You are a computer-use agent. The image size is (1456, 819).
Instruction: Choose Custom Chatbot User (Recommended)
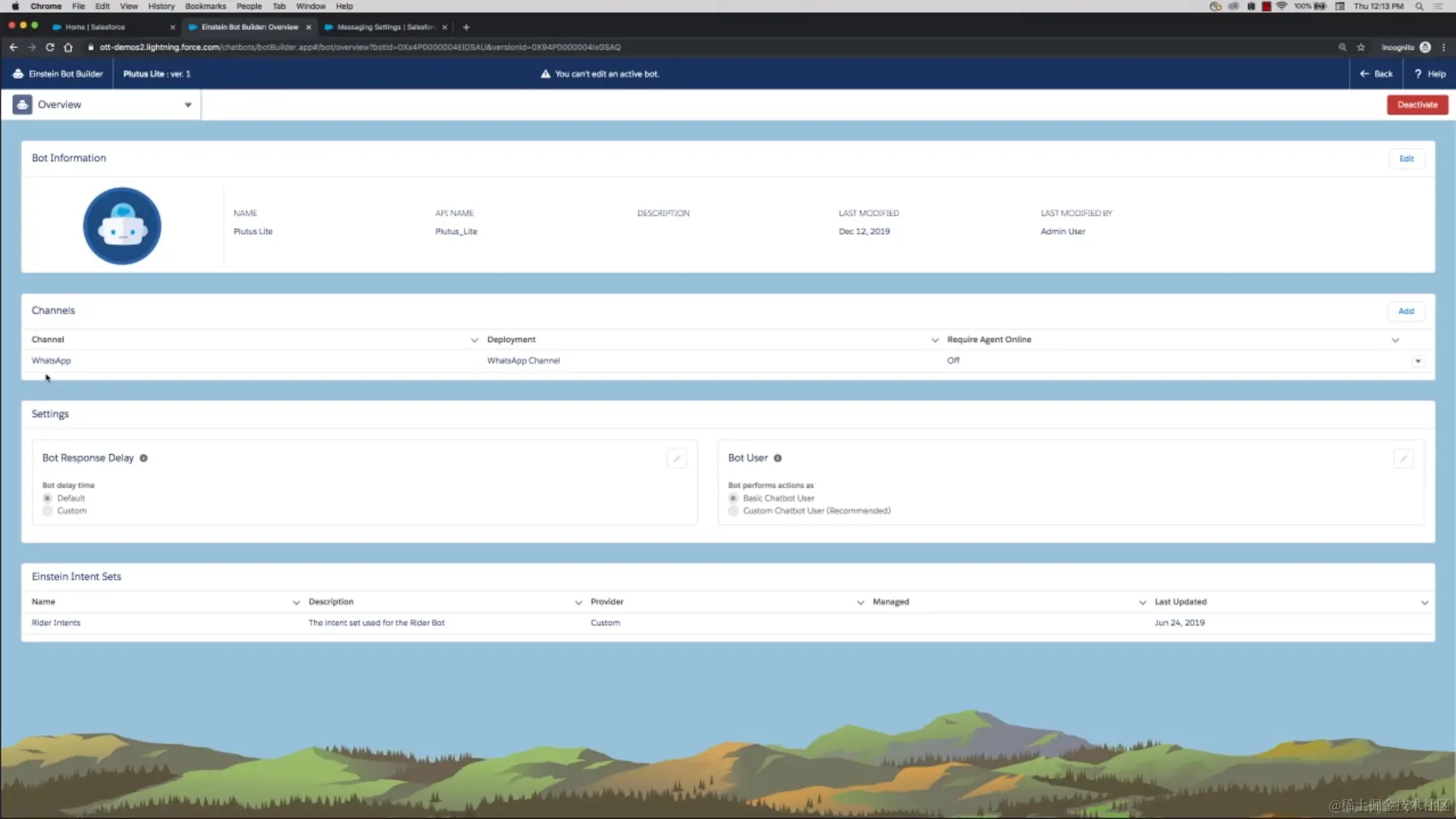(733, 510)
